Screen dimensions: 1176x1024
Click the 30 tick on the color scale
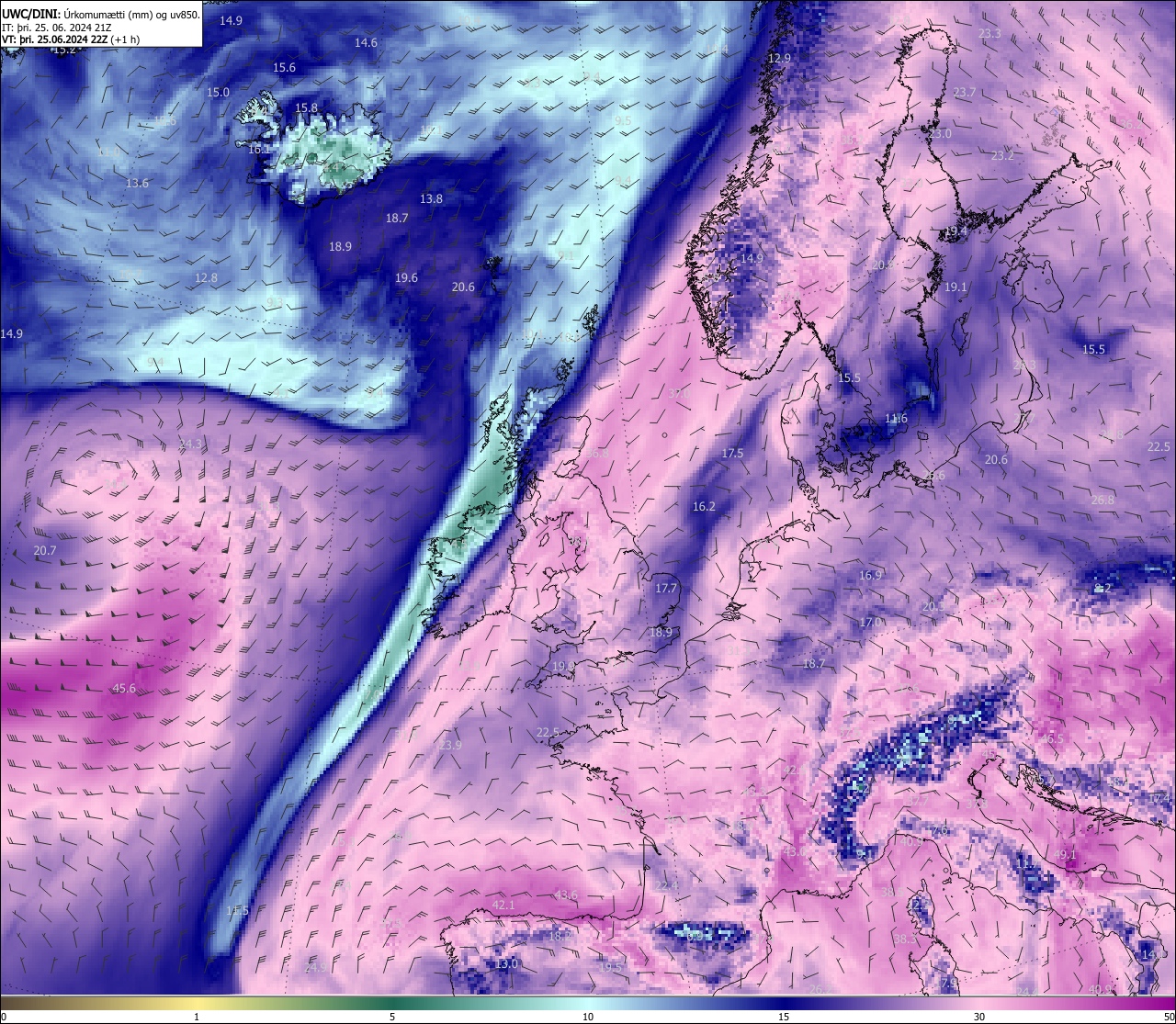coord(979,1017)
